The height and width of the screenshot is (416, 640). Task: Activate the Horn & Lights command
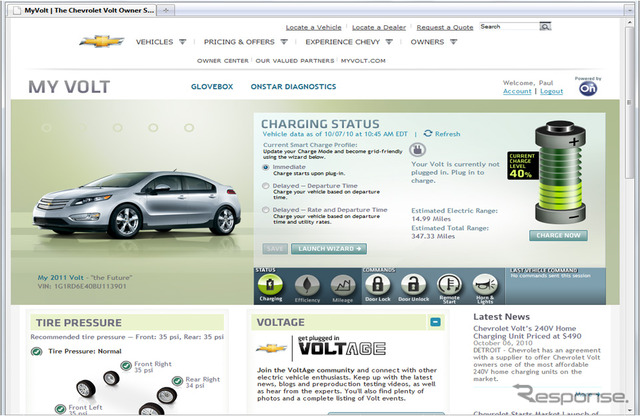coord(485,284)
